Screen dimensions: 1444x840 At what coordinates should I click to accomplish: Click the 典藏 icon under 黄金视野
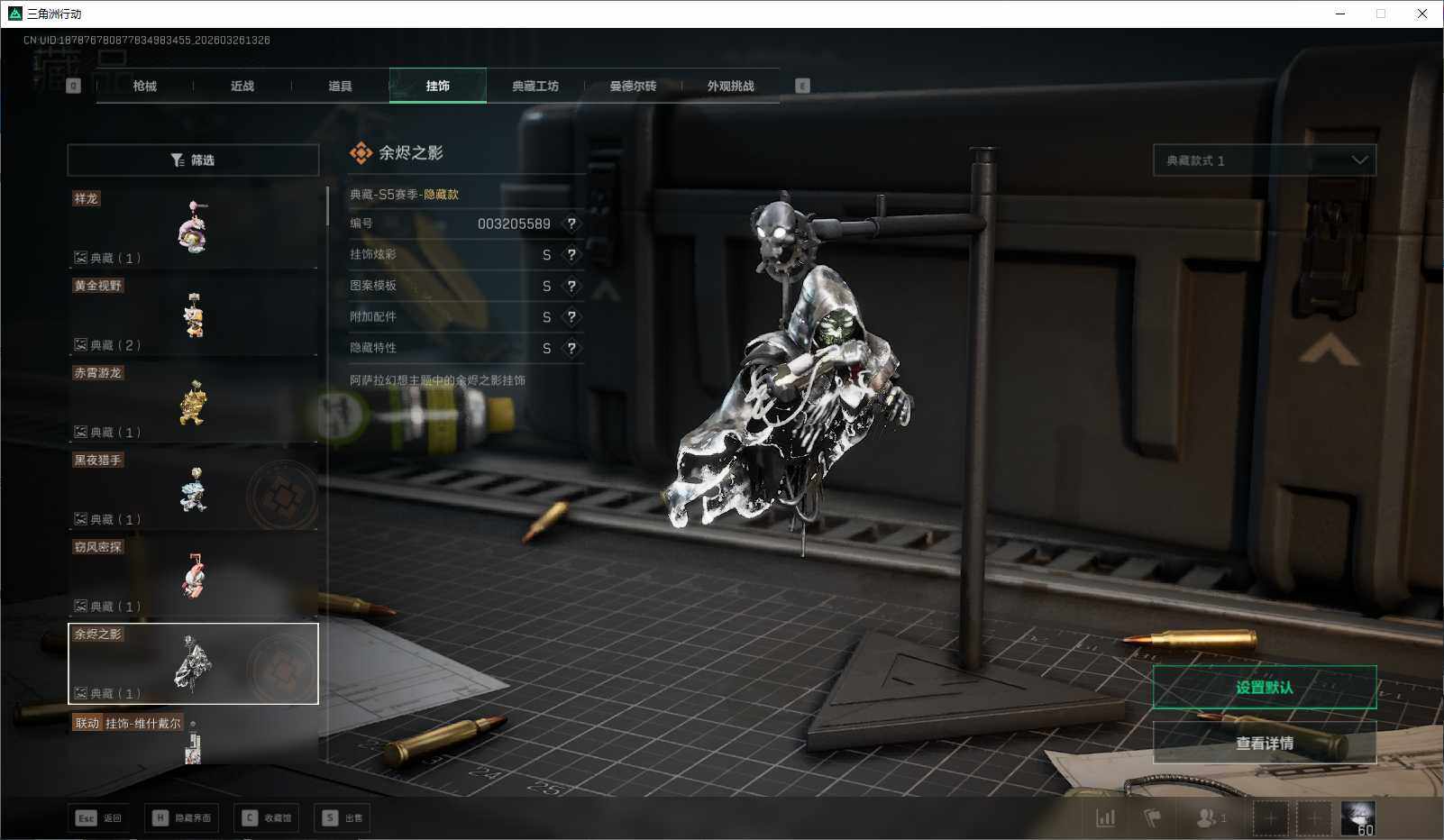coord(80,345)
